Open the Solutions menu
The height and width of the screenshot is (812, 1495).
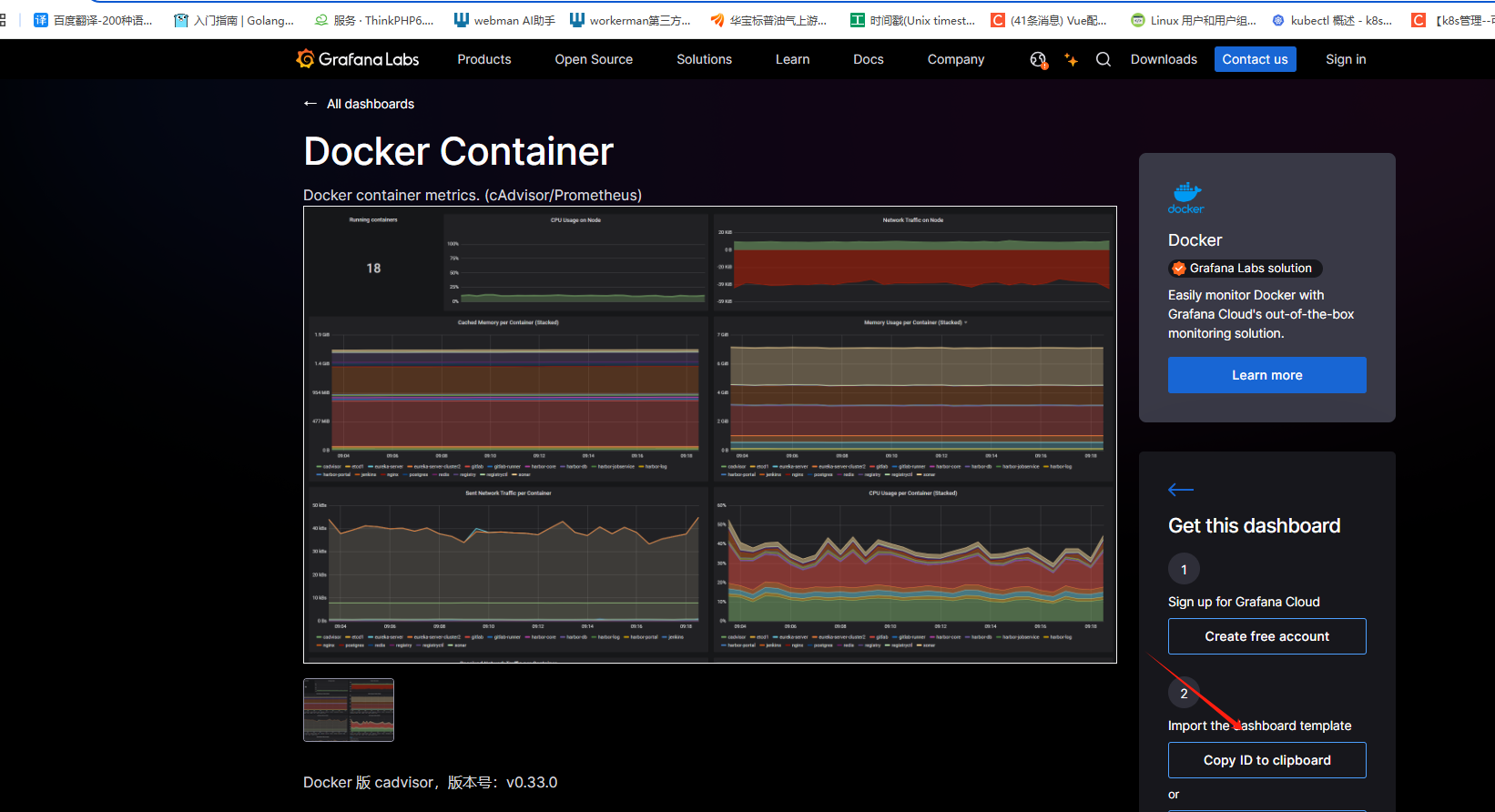point(704,59)
